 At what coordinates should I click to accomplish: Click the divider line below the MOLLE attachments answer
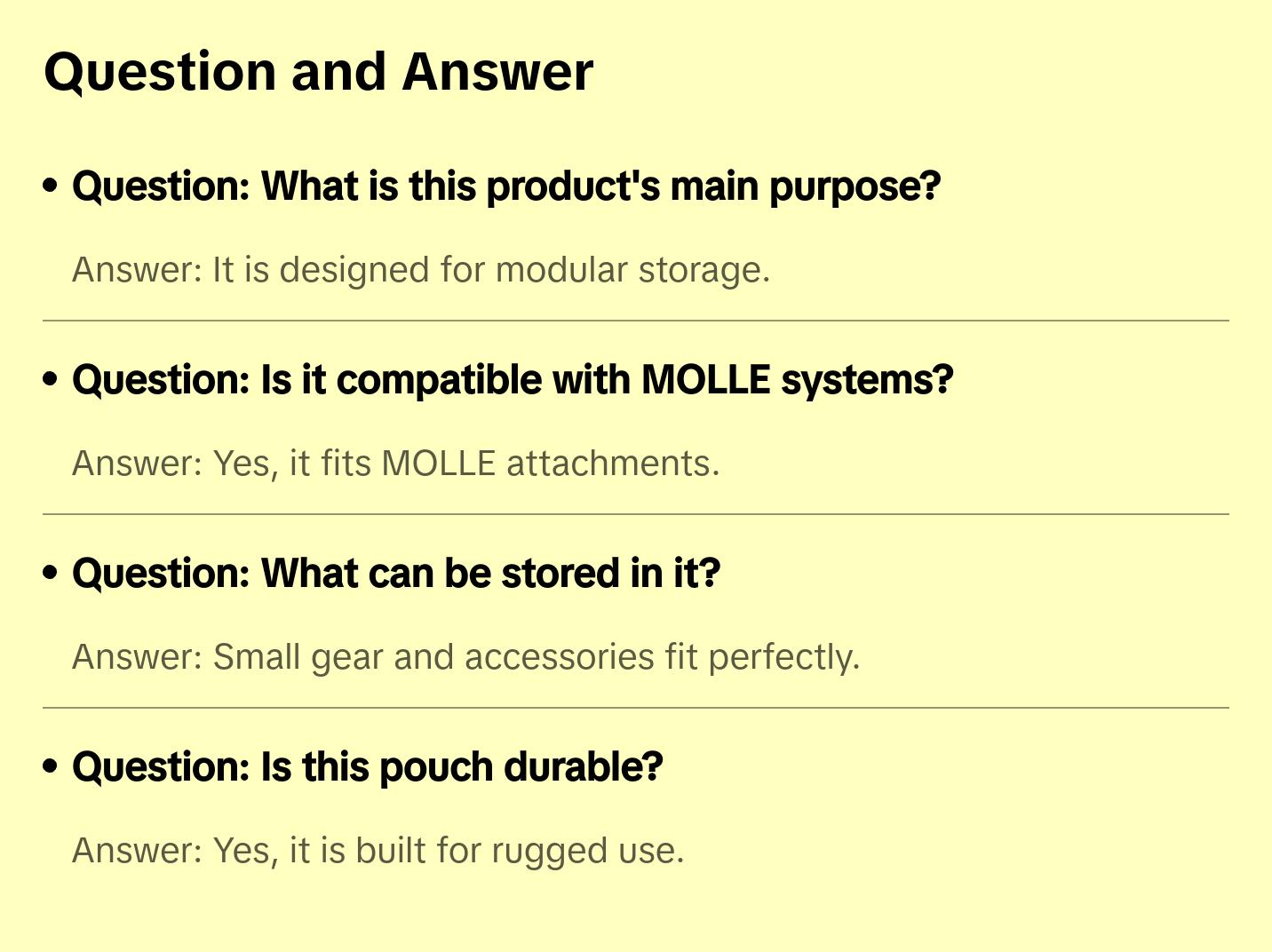635,514
